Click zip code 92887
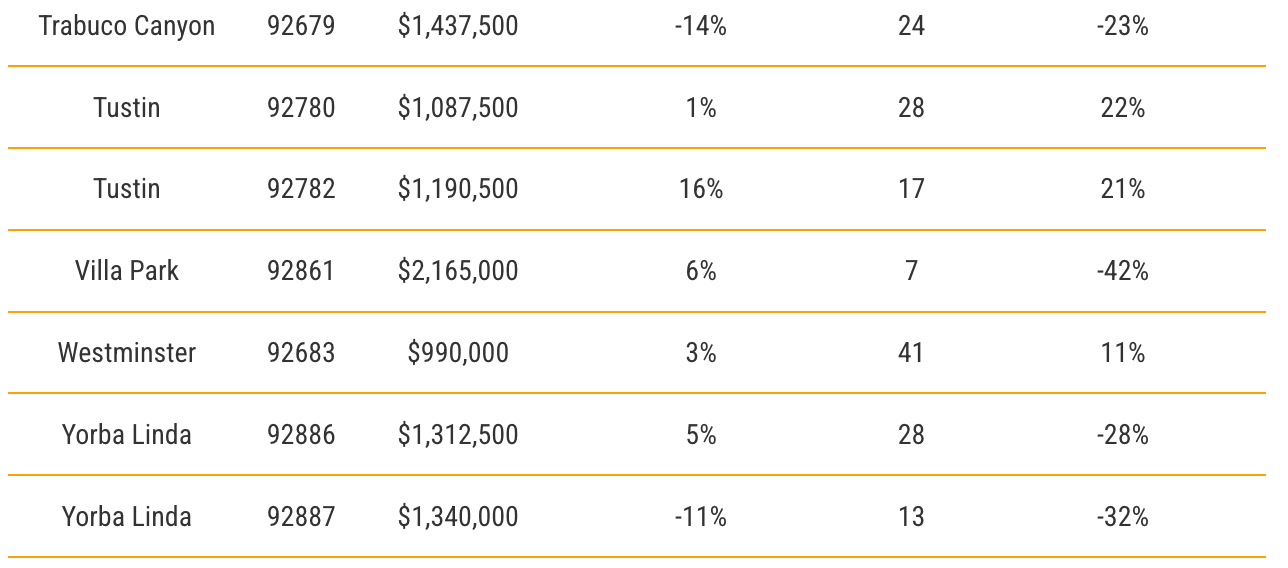 (301, 517)
